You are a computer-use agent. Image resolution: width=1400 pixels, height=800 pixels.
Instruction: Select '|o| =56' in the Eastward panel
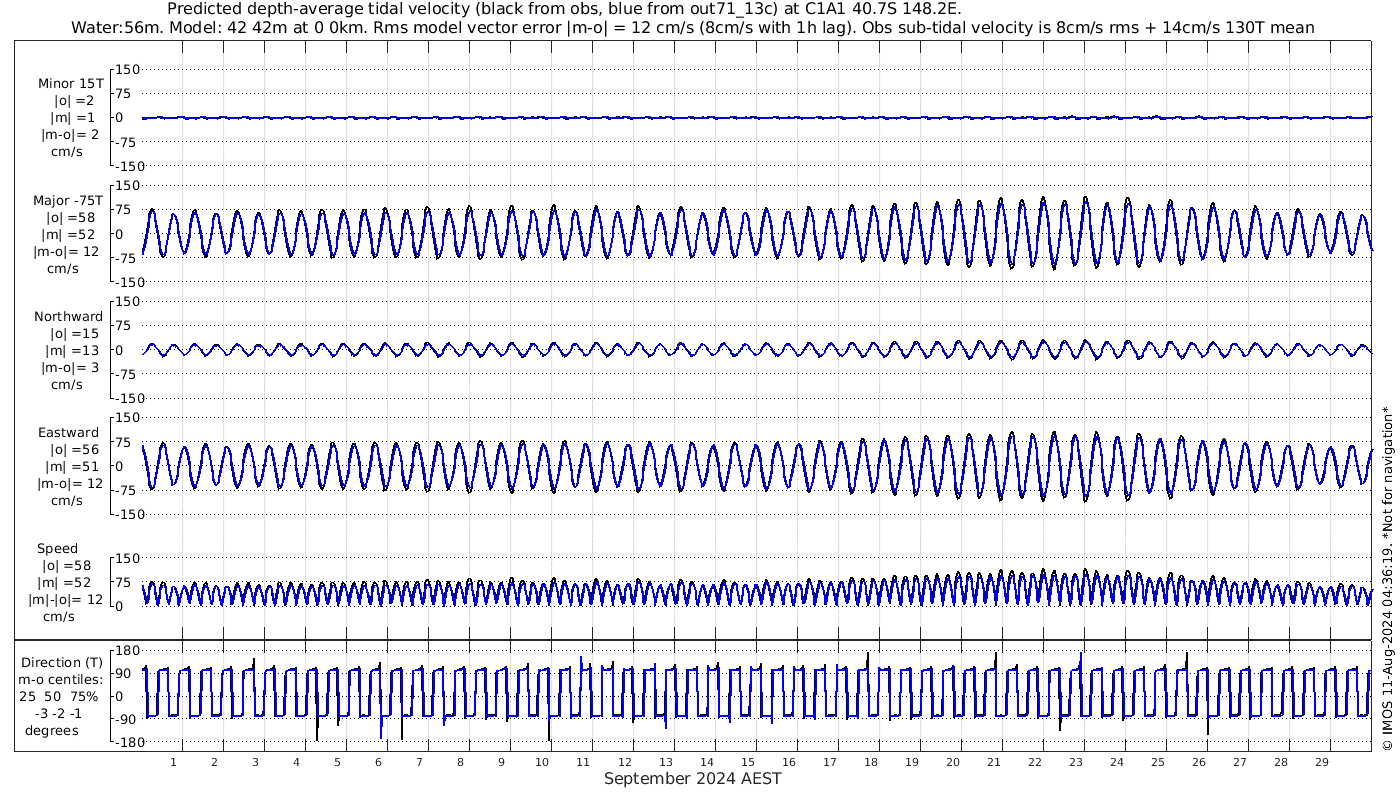click(x=75, y=450)
